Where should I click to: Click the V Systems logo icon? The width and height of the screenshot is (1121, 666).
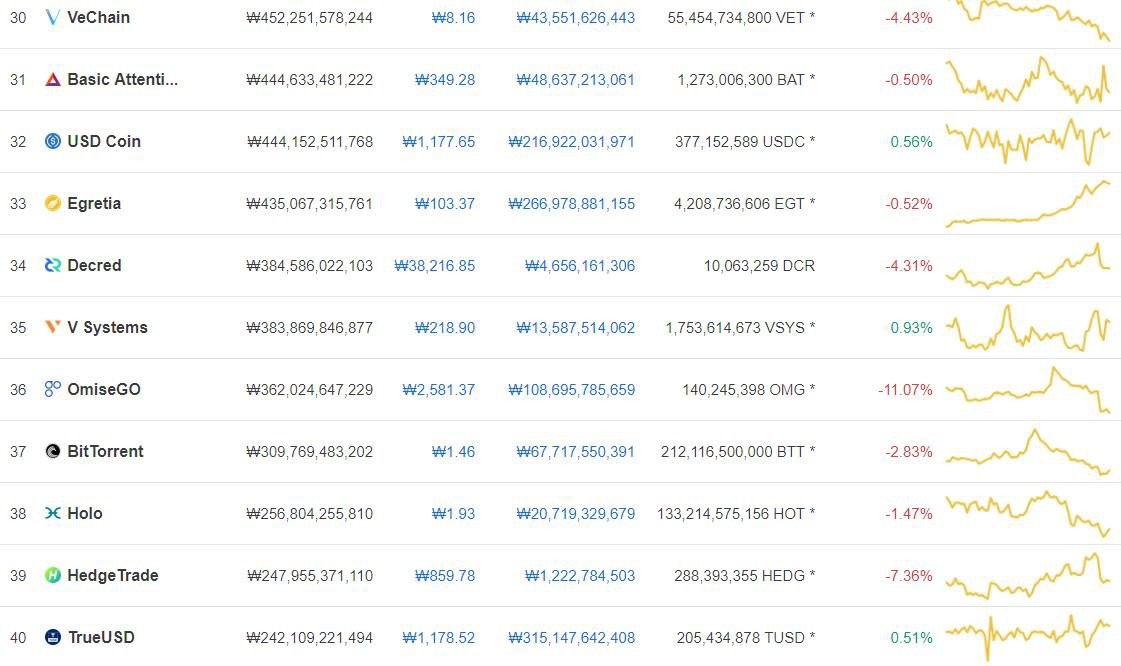(52, 327)
